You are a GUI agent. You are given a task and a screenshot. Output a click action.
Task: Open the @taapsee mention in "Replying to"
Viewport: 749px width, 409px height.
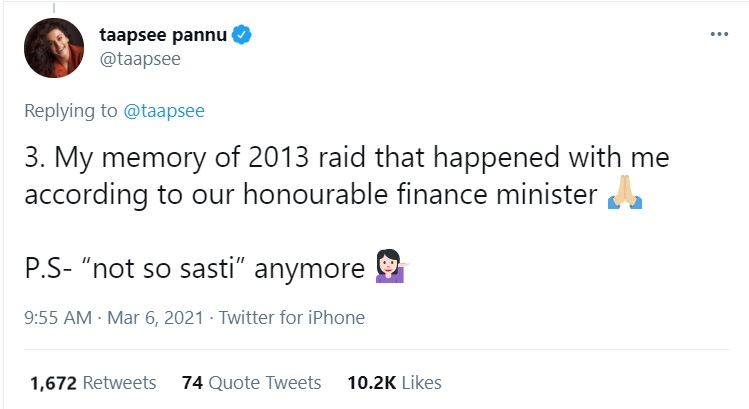pyautogui.click(x=164, y=111)
